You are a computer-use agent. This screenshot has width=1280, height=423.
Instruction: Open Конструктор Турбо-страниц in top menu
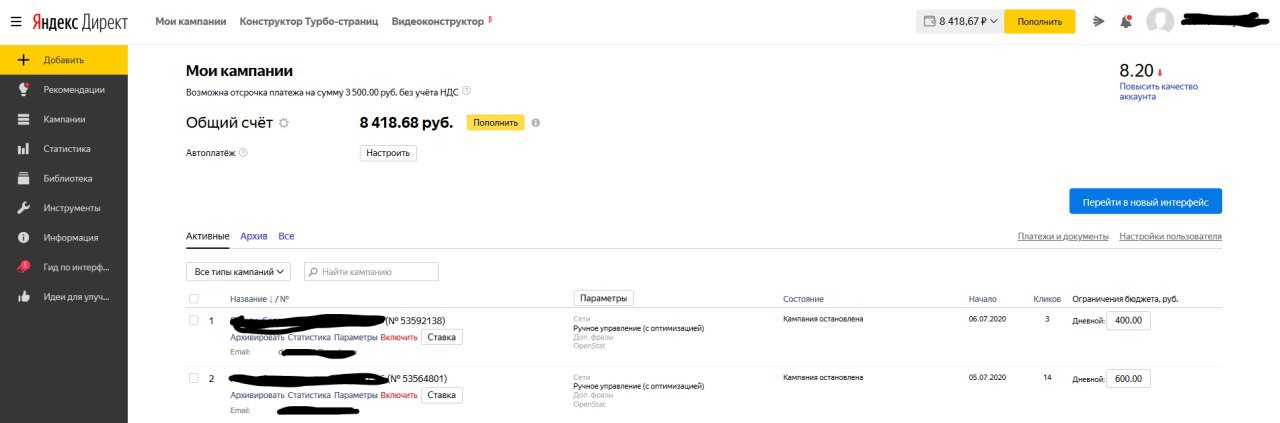click(309, 21)
